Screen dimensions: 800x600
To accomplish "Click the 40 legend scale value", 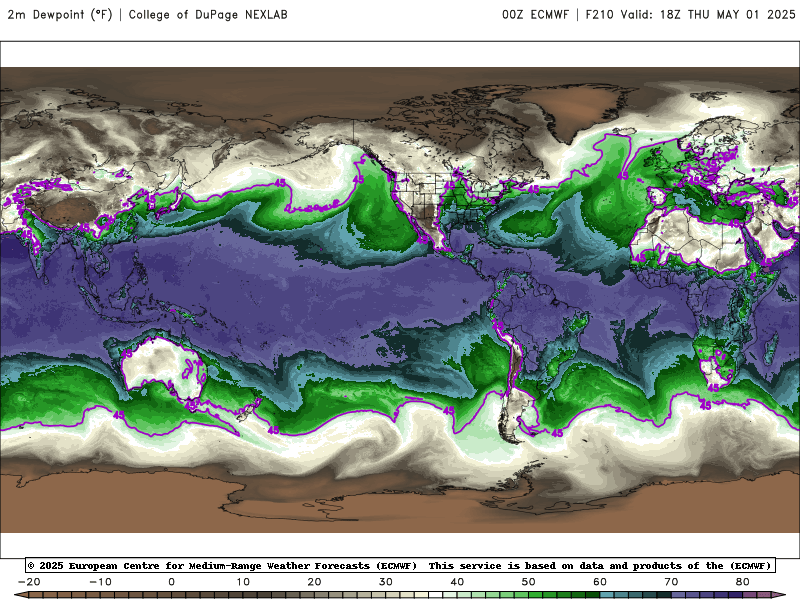I will (x=457, y=582).
